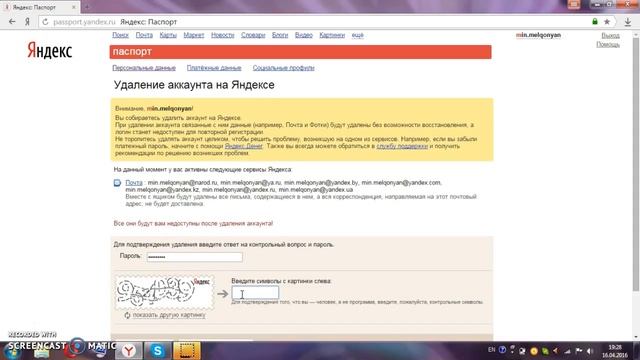Open Почта in top navigation
This screenshot has height=360, width=640.
click(x=144, y=35)
